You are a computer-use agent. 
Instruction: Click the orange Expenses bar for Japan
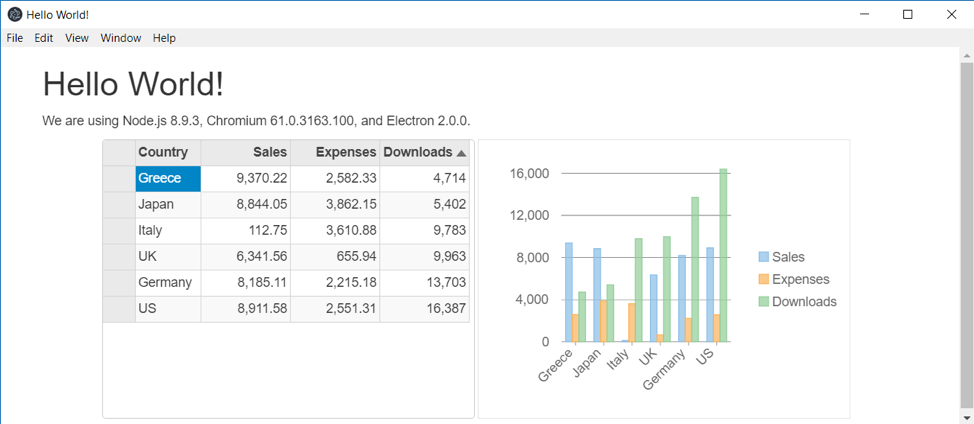coord(604,321)
